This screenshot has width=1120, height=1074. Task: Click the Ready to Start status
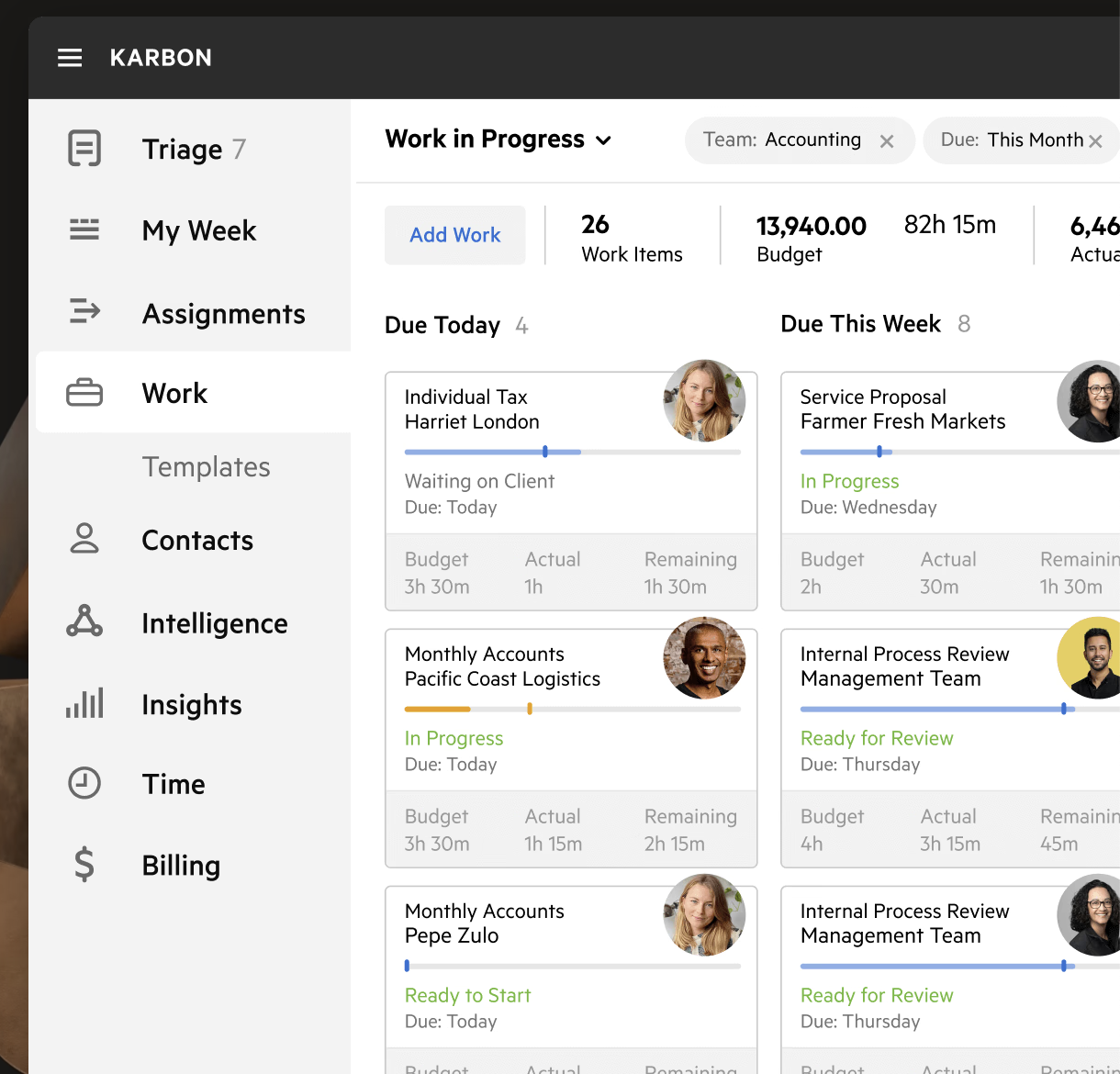click(467, 995)
